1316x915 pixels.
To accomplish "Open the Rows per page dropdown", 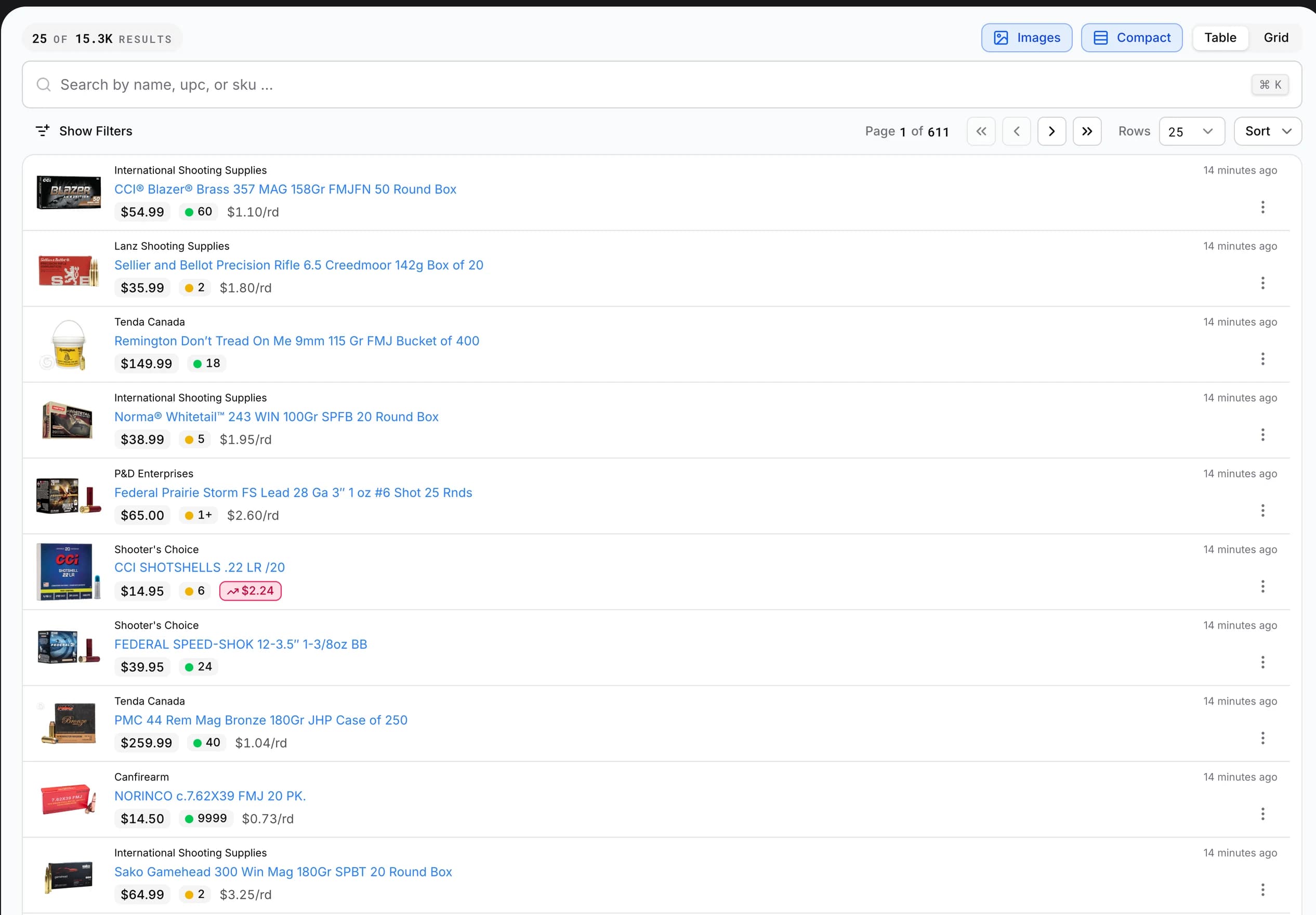I will 1191,131.
